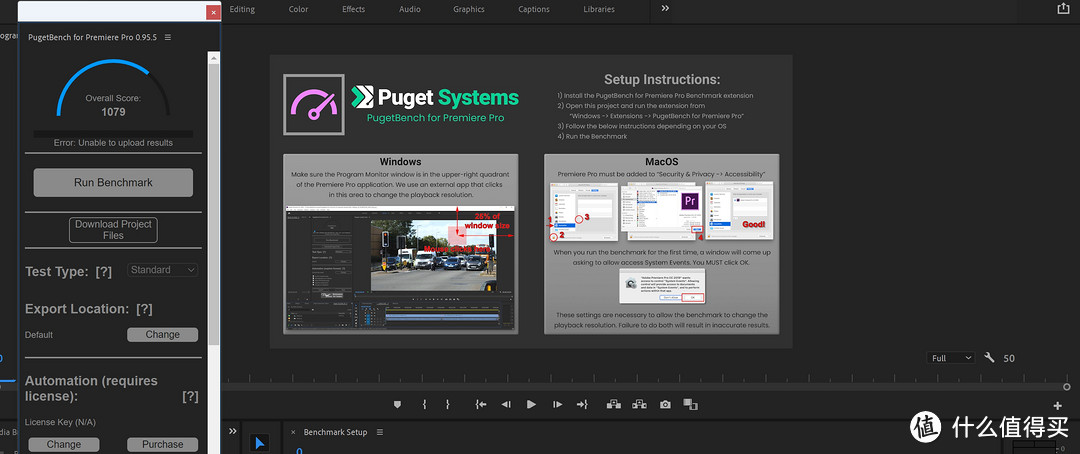This screenshot has width=1080, height=454.
Task: Select the Selection arrow tool
Action: (x=260, y=443)
